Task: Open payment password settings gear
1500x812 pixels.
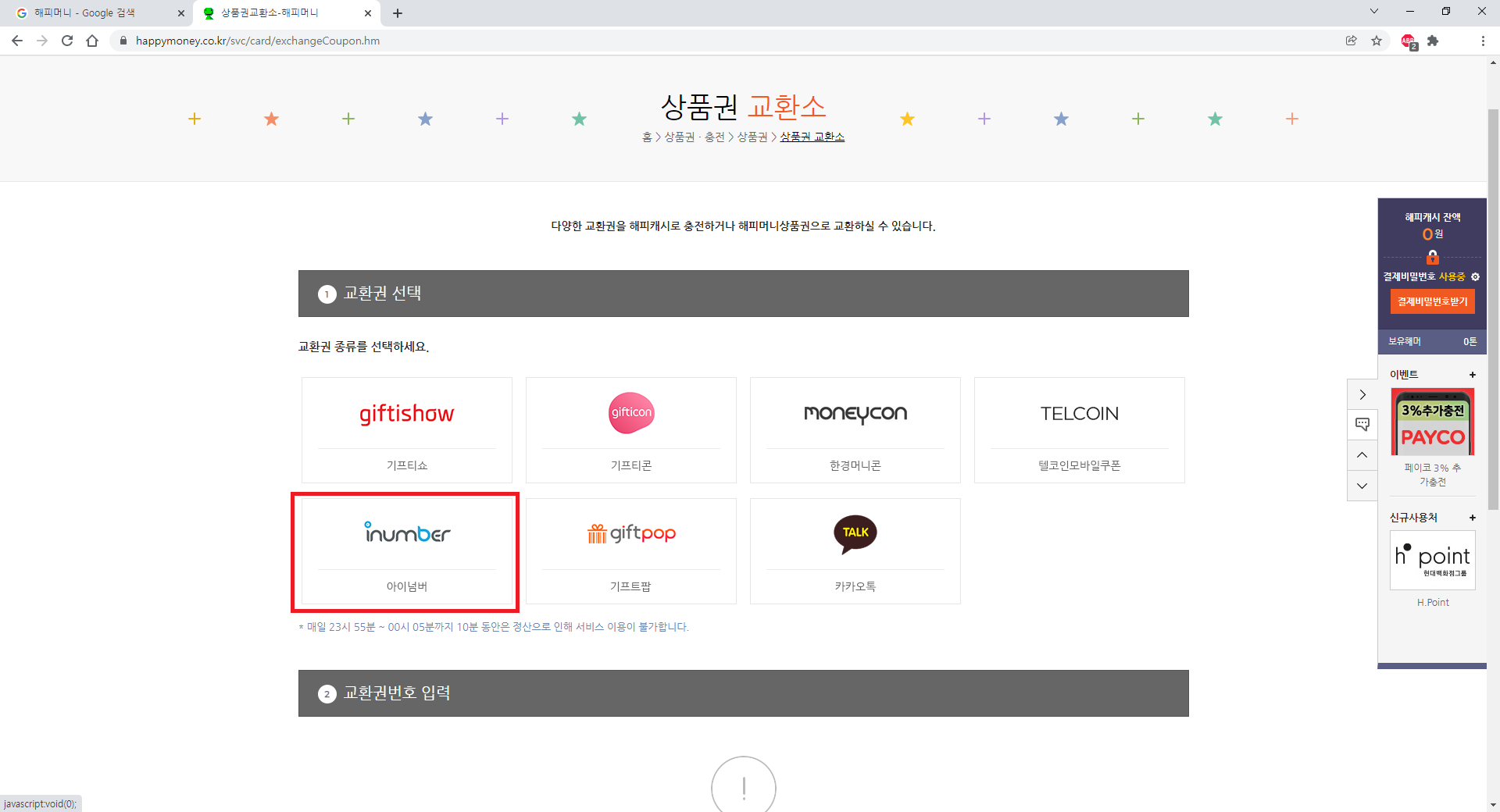Action: click(1475, 277)
